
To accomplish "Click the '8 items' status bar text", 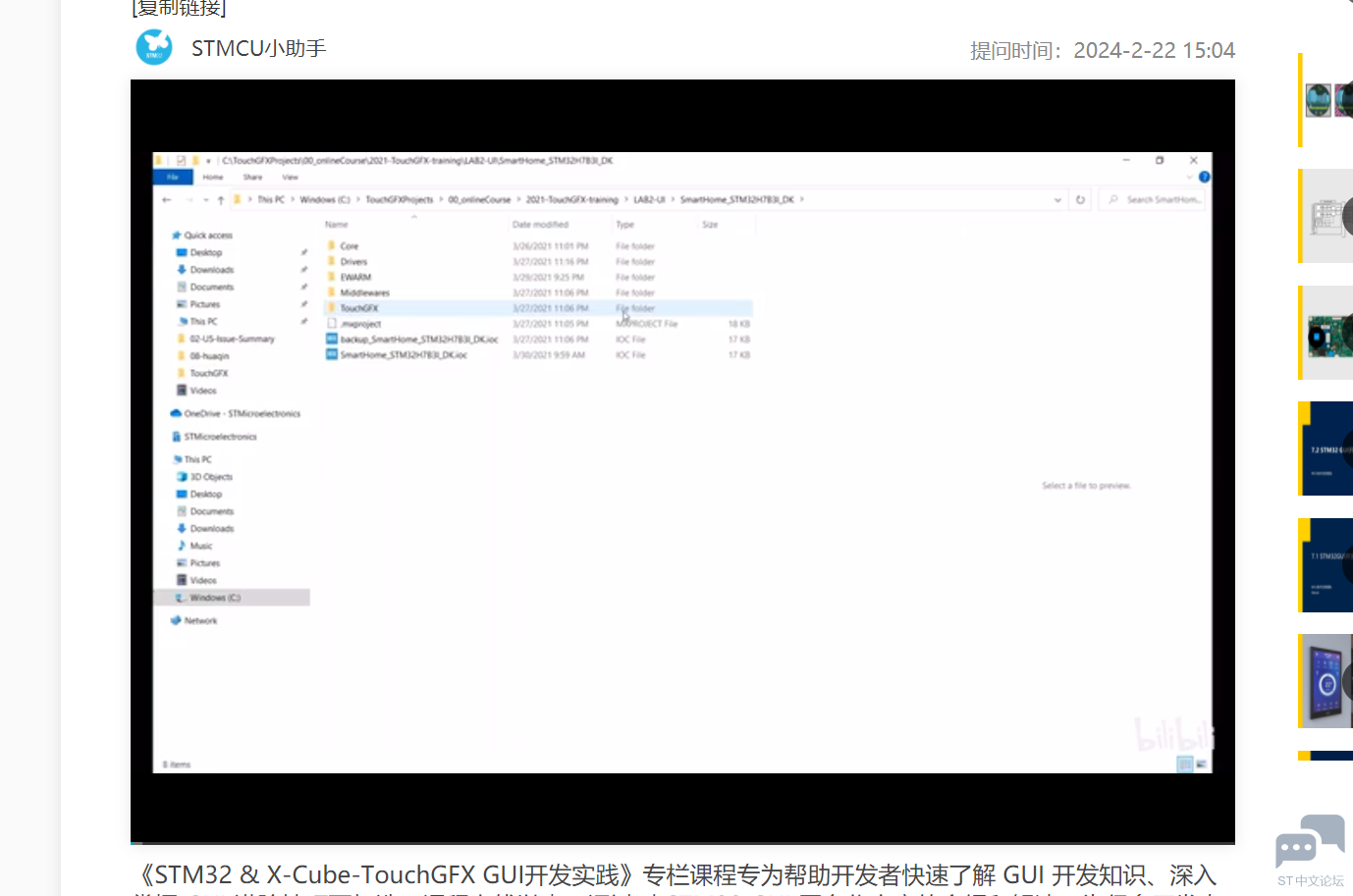I will coord(177,764).
